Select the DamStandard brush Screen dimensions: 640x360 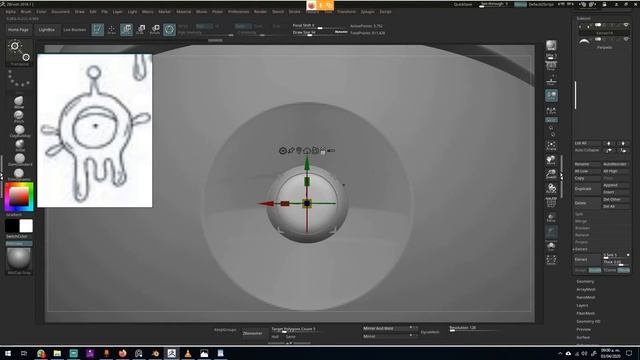[x=19, y=160]
